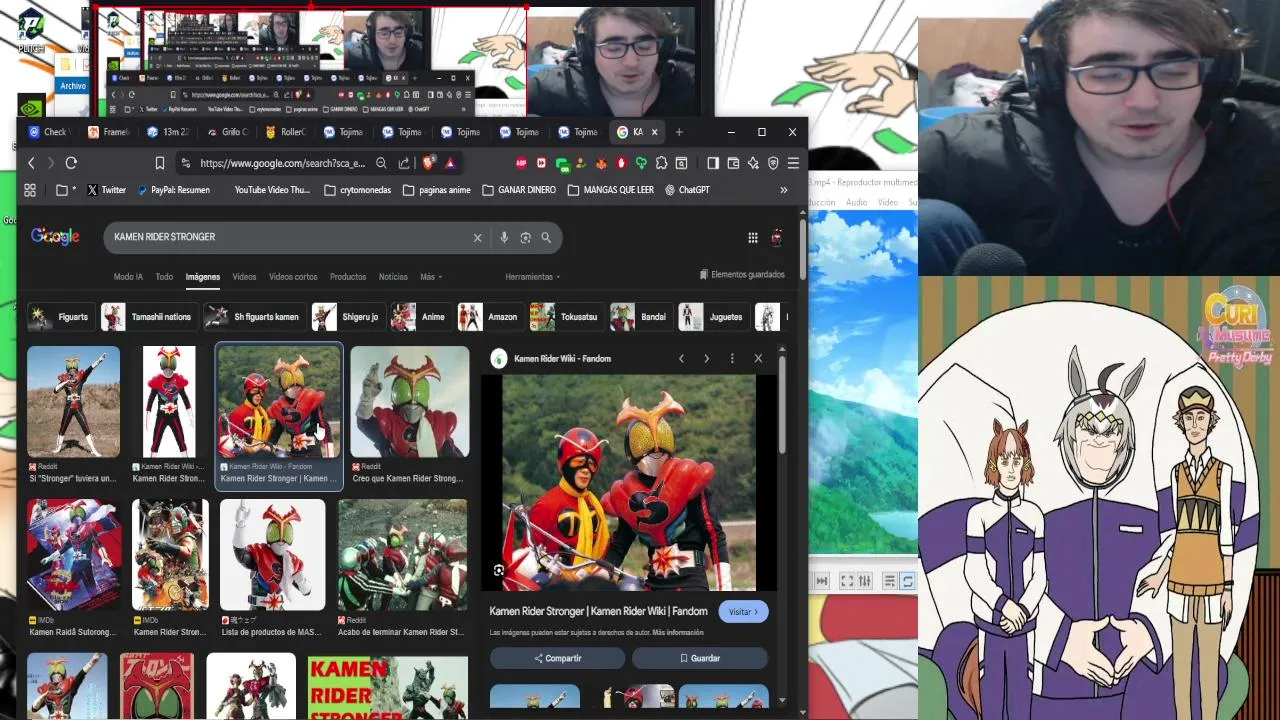Image resolution: width=1280 pixels, height=720 pixels.
Task: Switch to the Noticias results tab
Action: pos(393,277)
